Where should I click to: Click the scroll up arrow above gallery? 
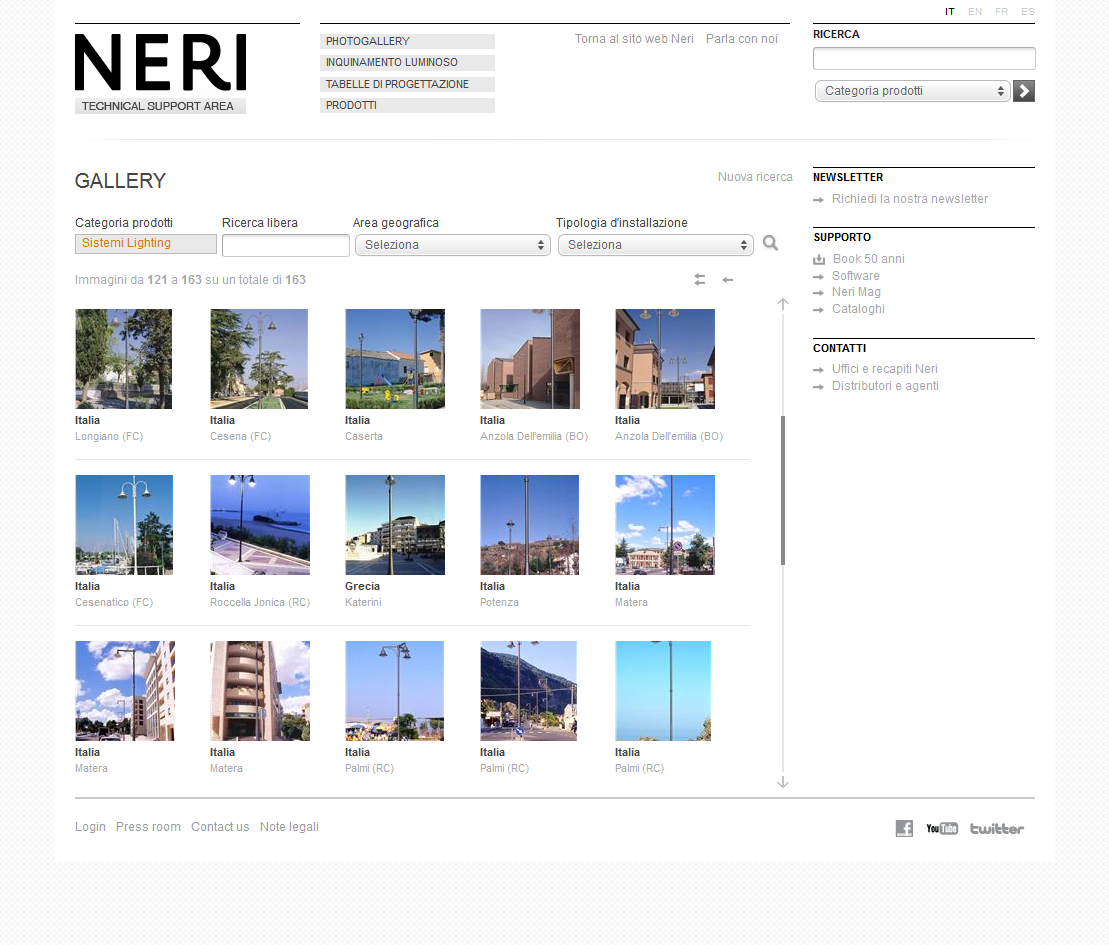click(782, 304)
